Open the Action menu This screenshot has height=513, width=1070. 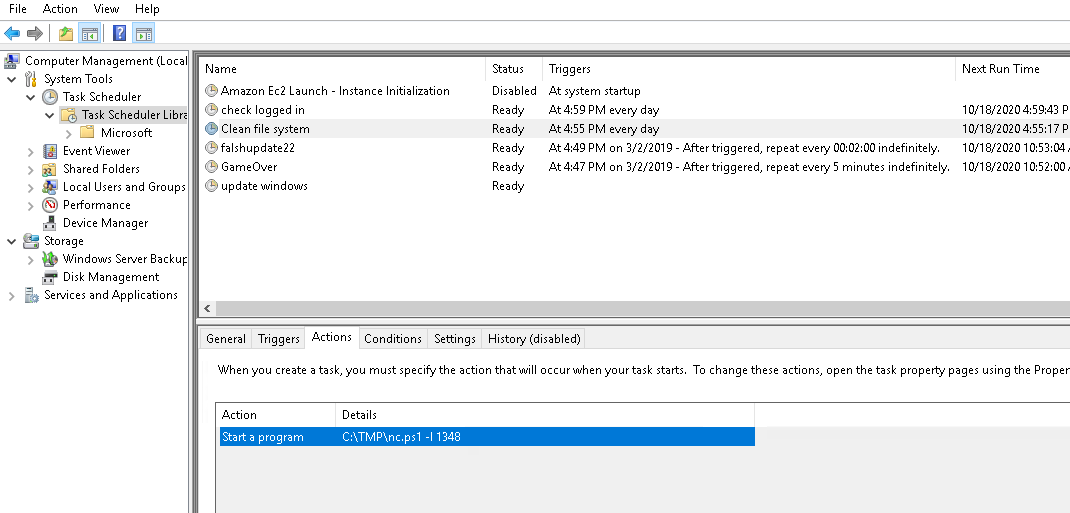click(60, 9)
